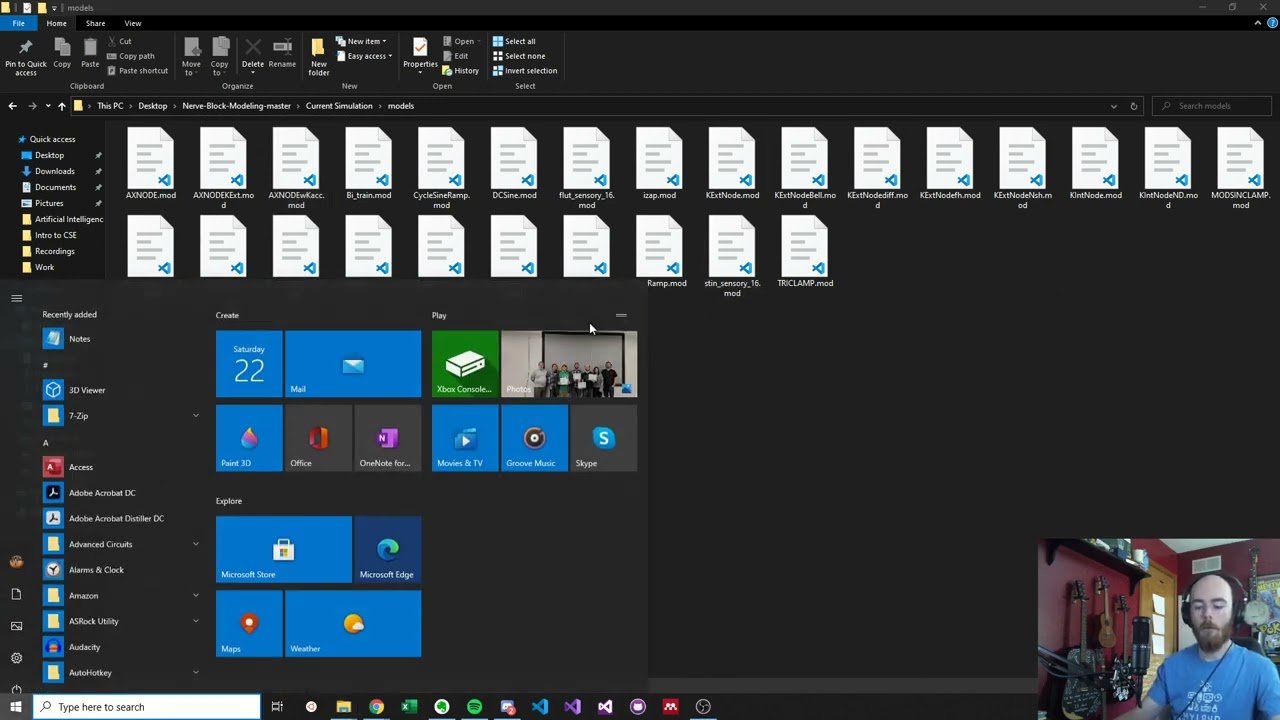The width and height of the screenshot is (1280, 720).
Task: Launch 3D Viewer from app list
Action: [121, 390]
